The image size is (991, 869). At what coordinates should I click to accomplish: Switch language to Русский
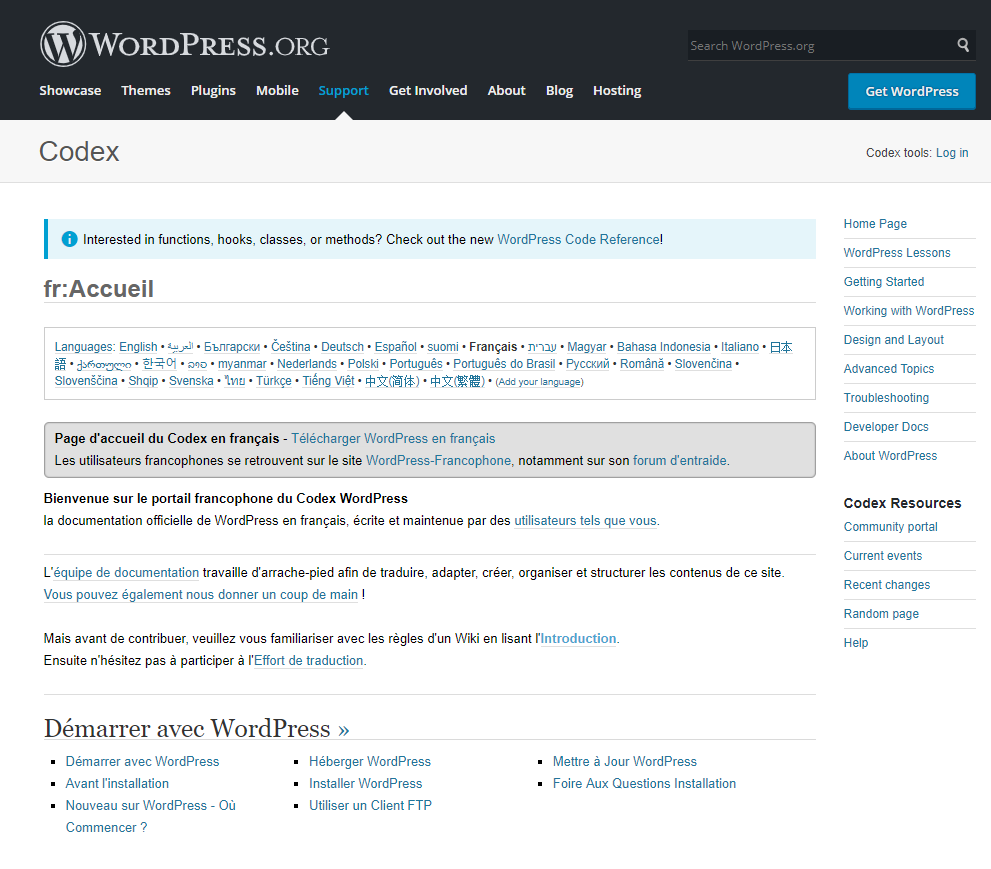588,363
